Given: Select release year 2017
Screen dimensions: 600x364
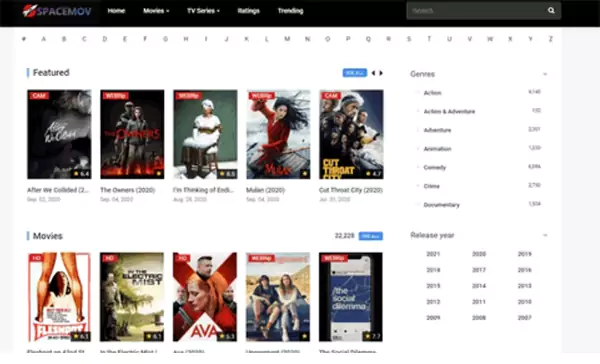Looking at the screenshot, I should pos(479,270).
